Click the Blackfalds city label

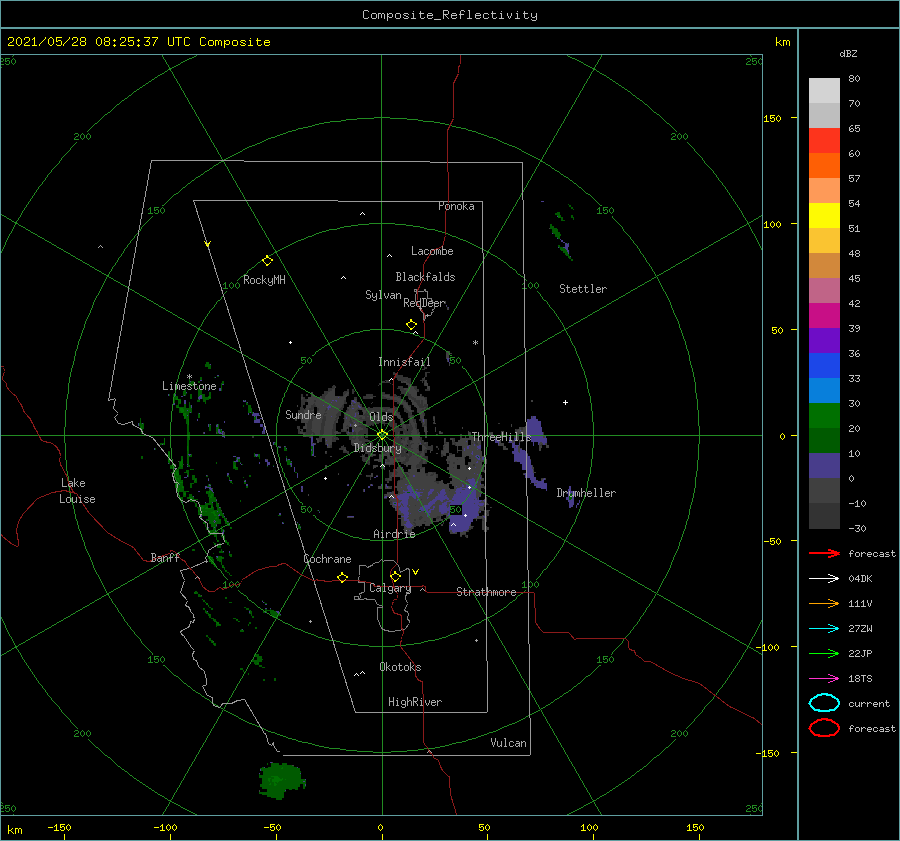(x=425, y=277)
